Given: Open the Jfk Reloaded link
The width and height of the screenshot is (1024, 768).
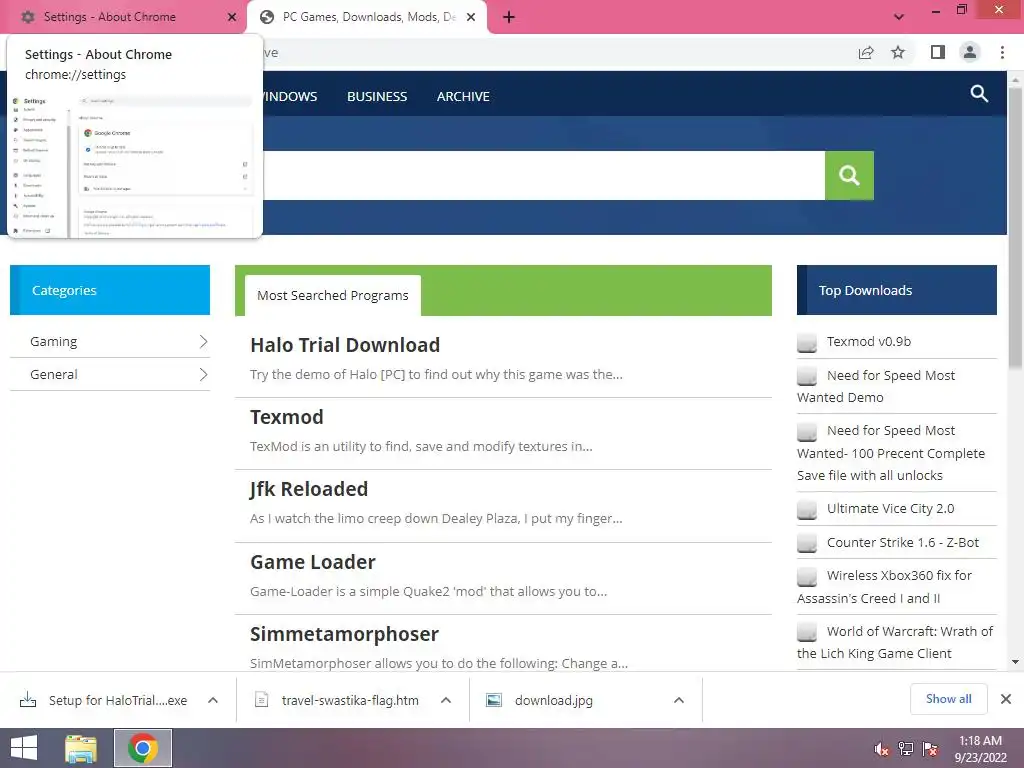Looking at the screenshot, I should click(309, 489).
